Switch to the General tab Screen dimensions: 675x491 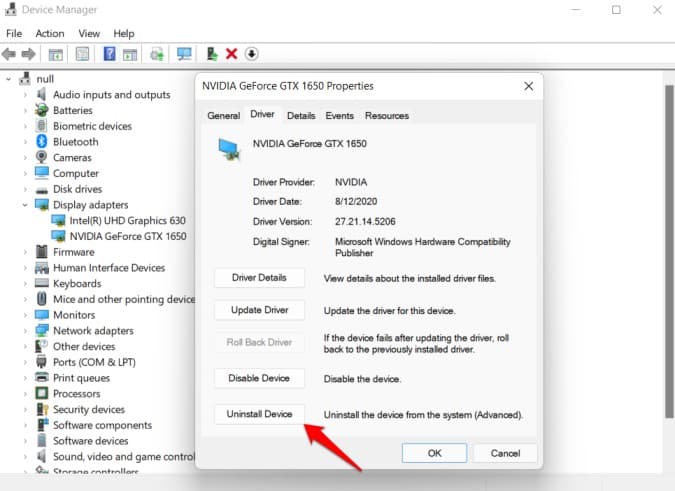click(223, 115)
